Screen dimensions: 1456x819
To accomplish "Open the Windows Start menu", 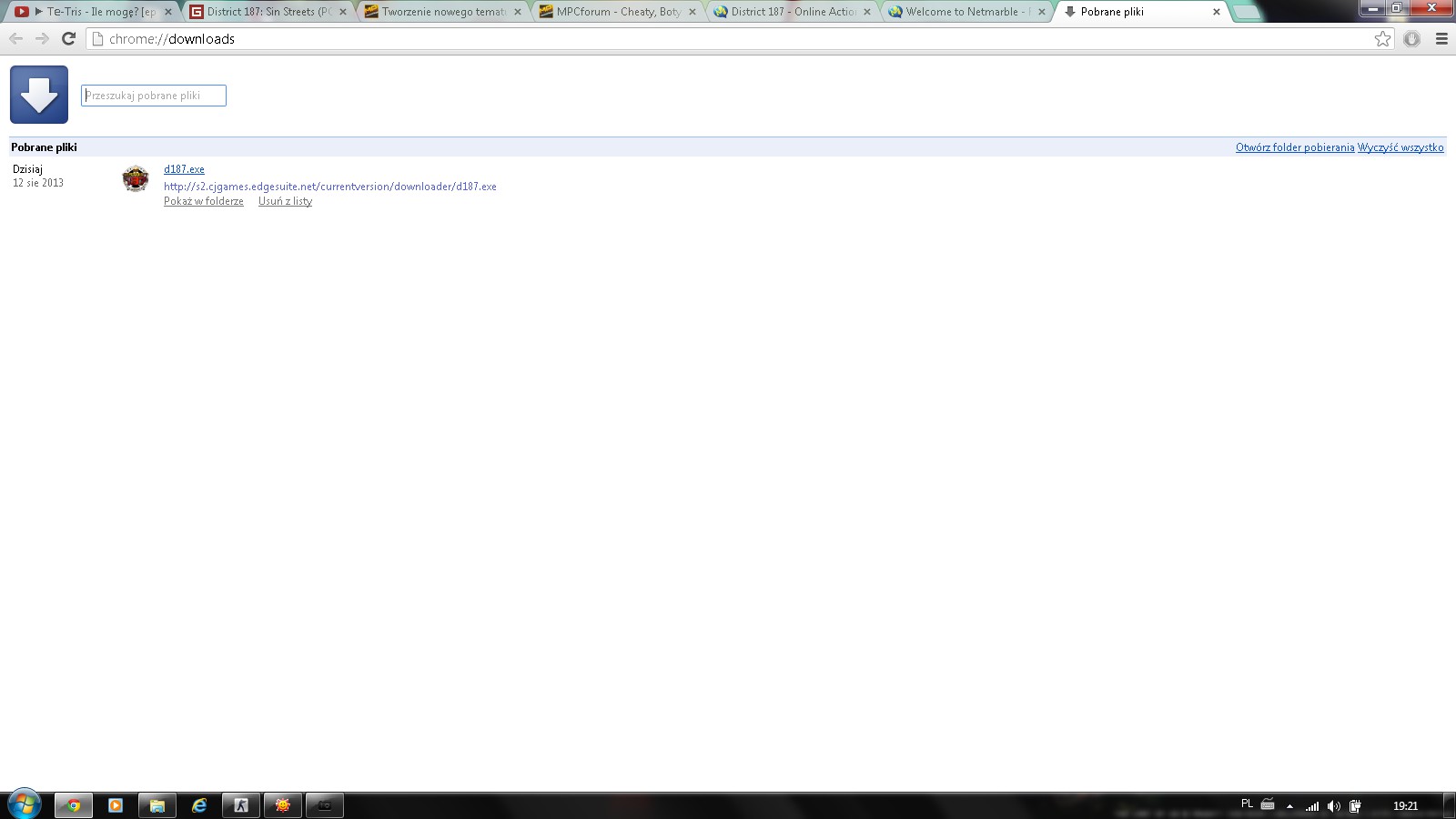I will click(x=24, y=804).
